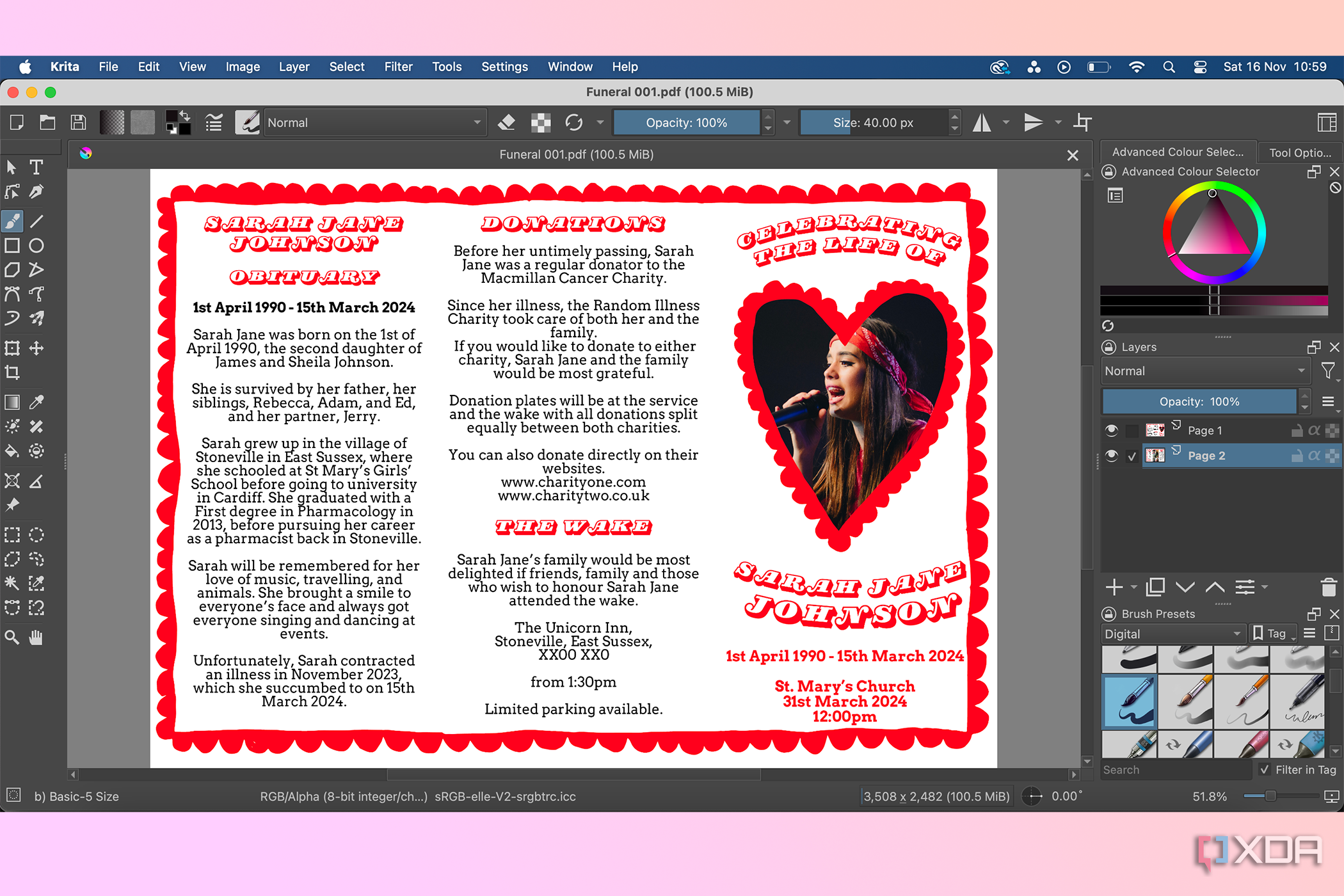
Task: Select the Rectangular Selection tool
Action: pyautogui.click(x=12, y=535)
